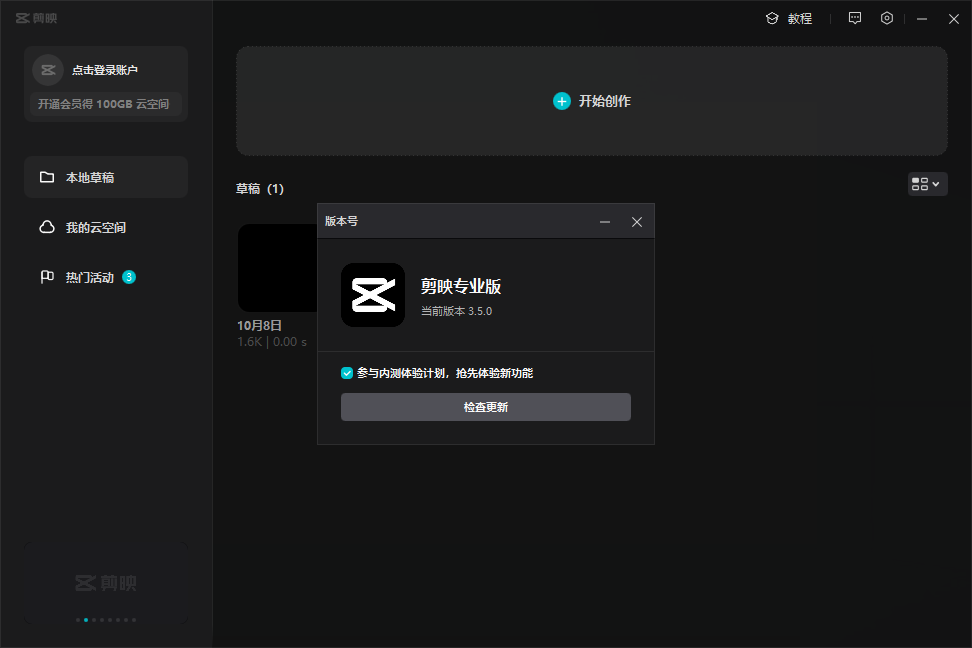Open the 10月8日 draft thumbnail

click(x=276, y=268)
